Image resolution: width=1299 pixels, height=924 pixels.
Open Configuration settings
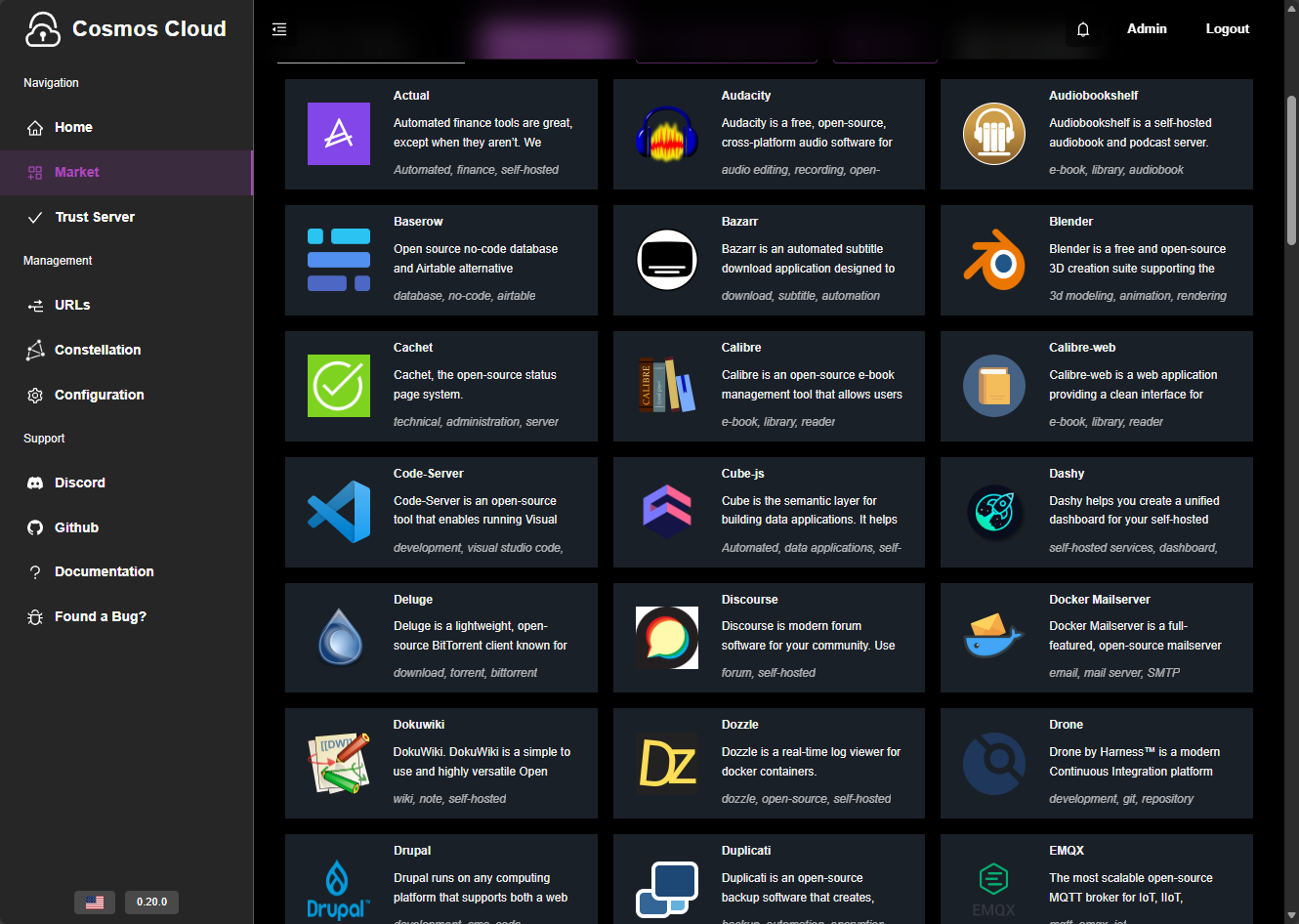pos(126,395)
